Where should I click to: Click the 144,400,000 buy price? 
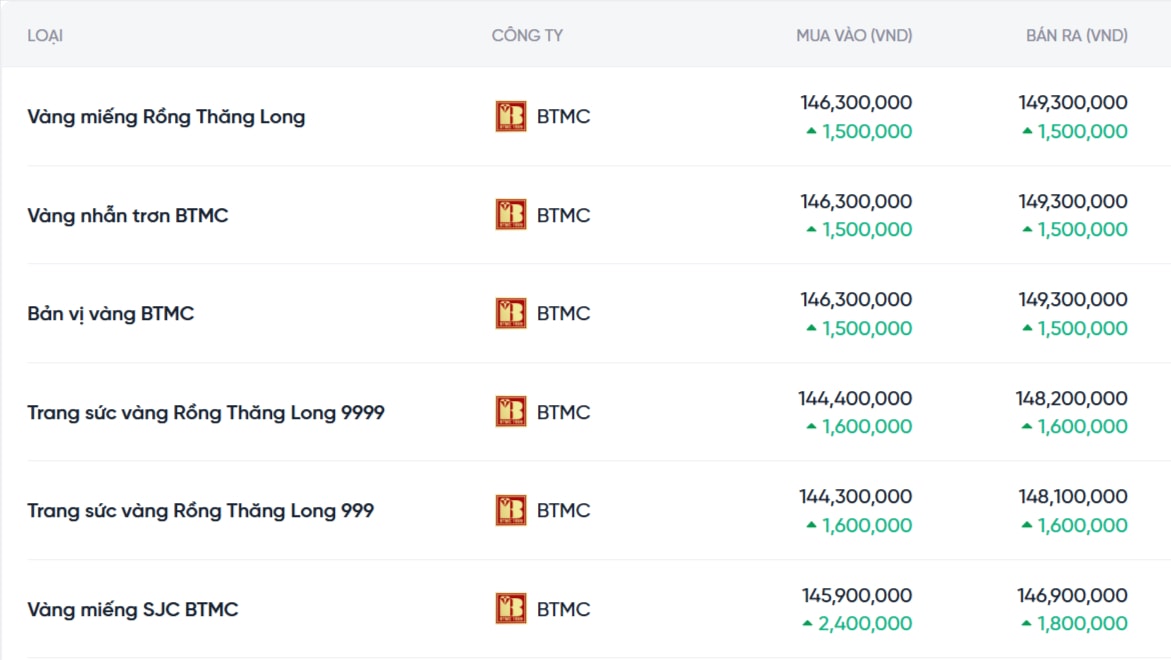point(855,398)
